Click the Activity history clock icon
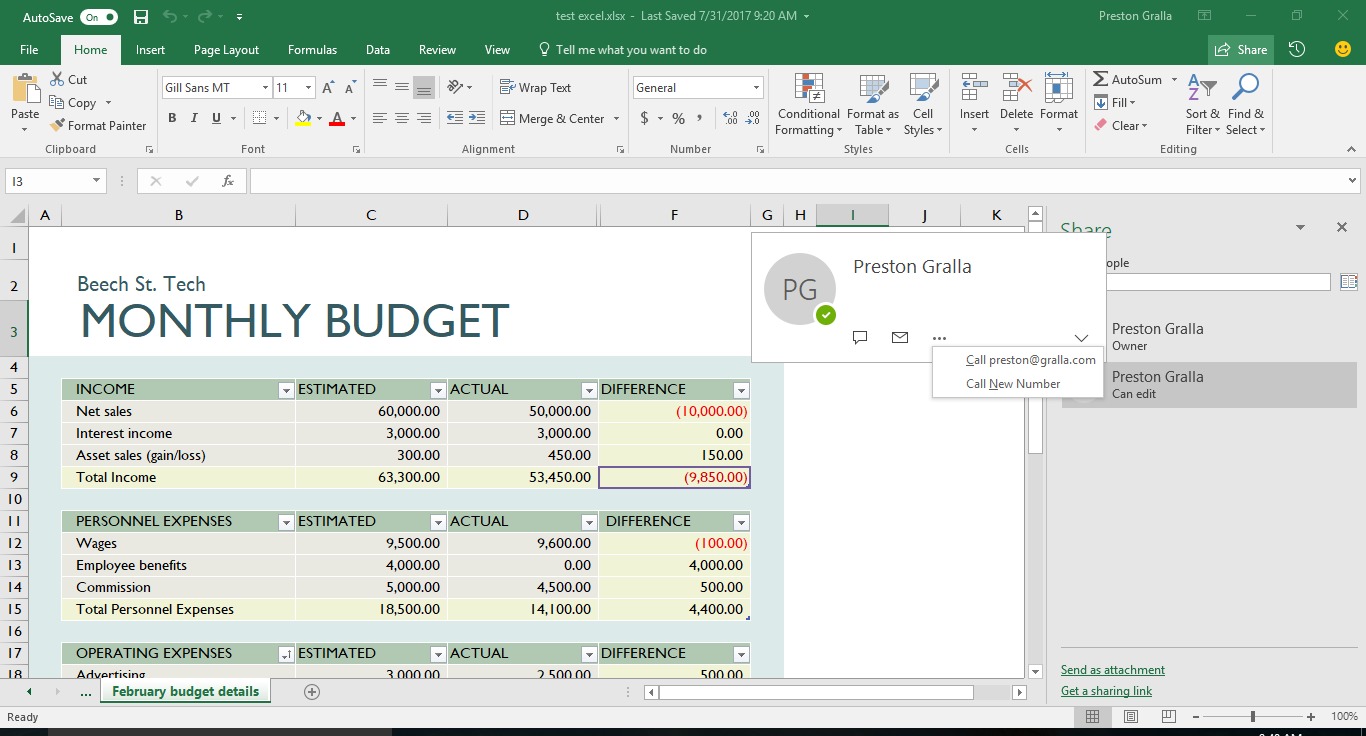 [1297, 49]
